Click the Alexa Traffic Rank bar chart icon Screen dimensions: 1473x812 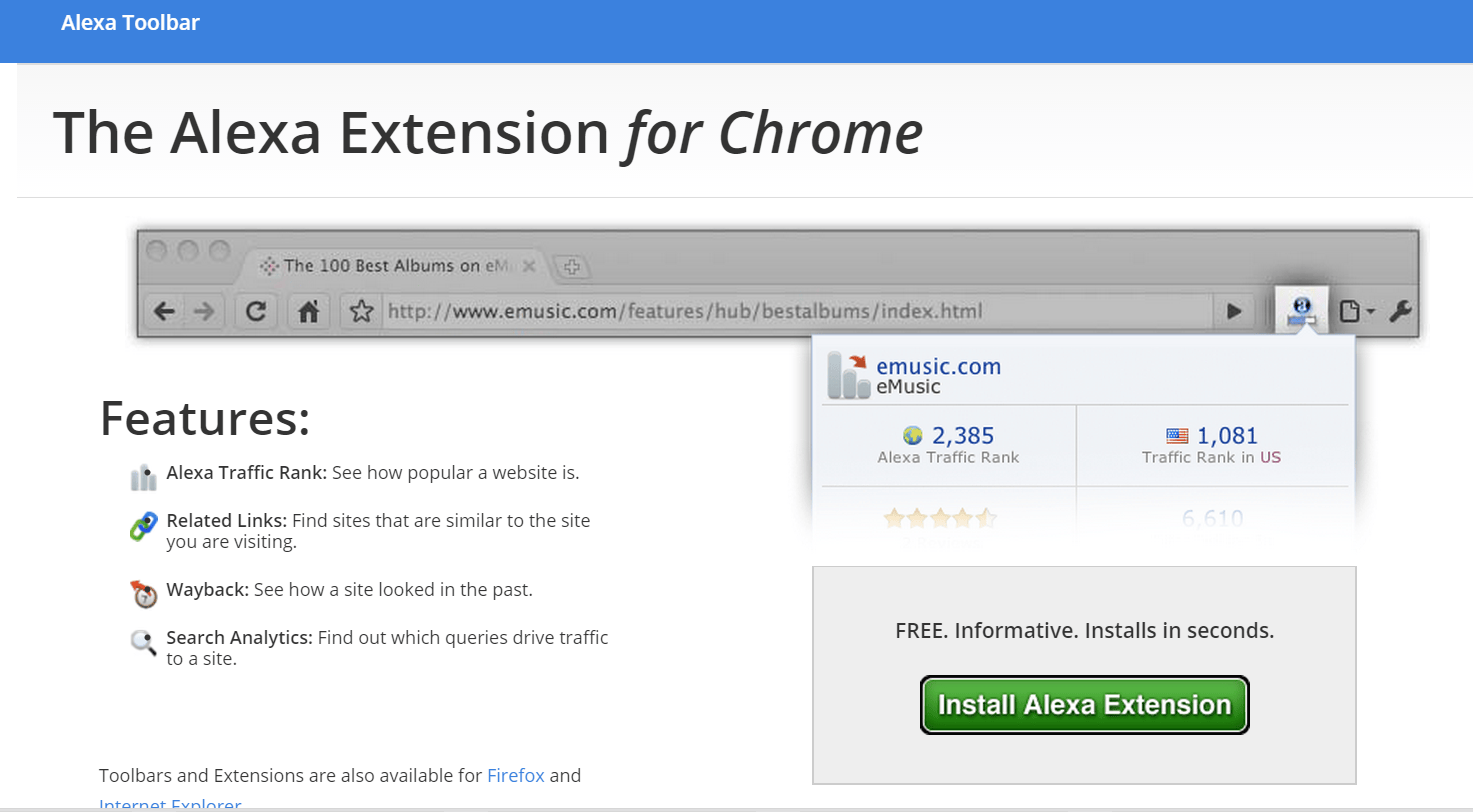pyautogui.click(x=144, y=477)
